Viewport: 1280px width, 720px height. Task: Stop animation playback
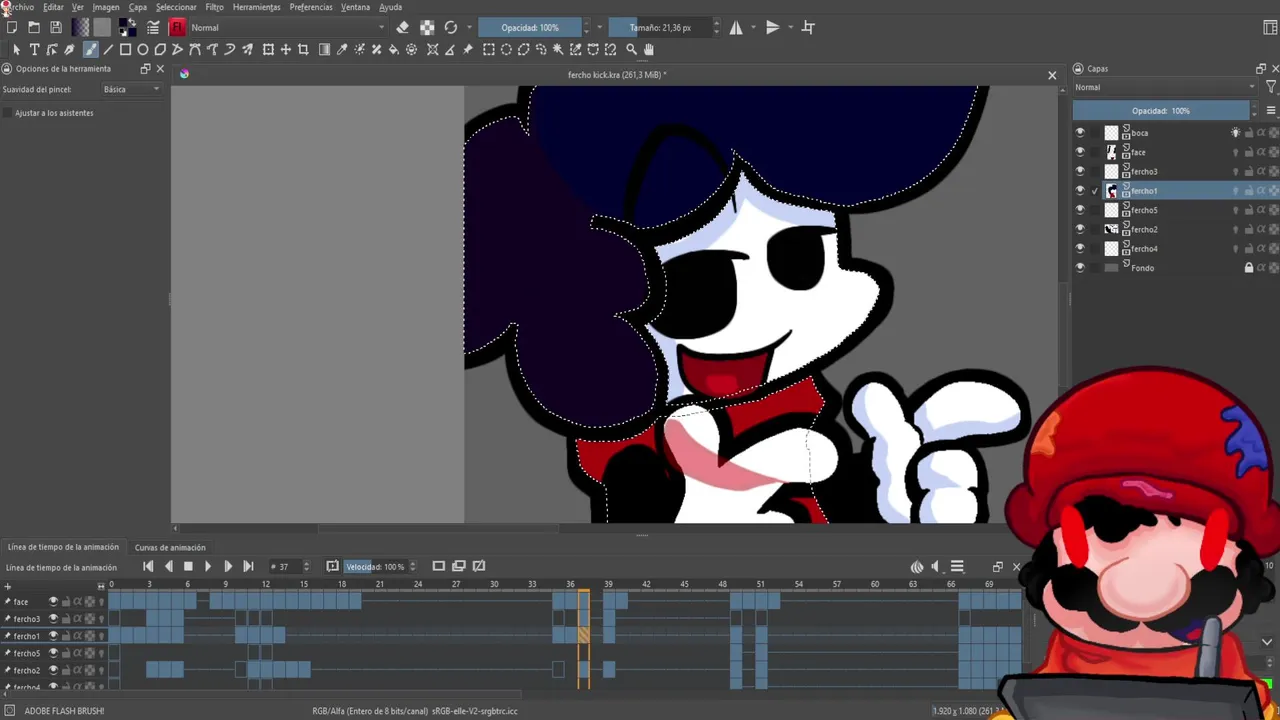(188, 567)
